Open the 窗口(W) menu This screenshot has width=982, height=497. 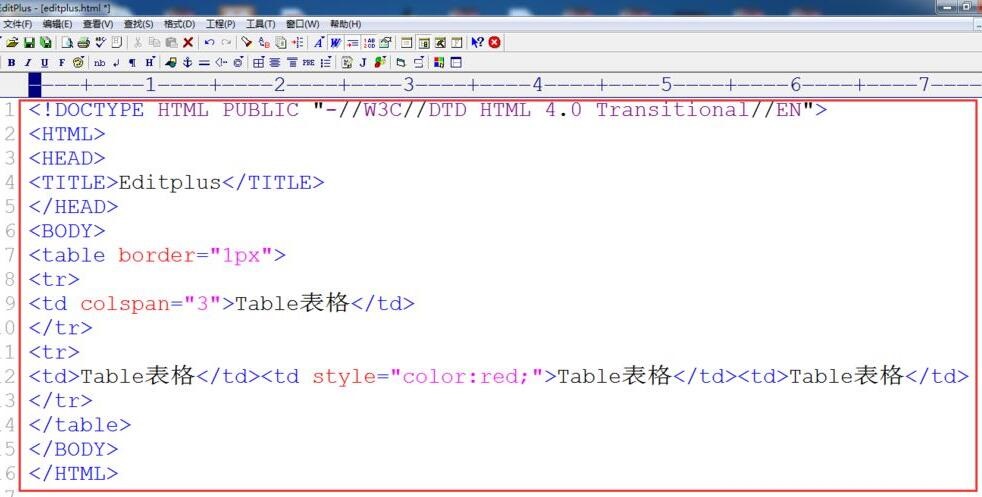pos(302,24)
